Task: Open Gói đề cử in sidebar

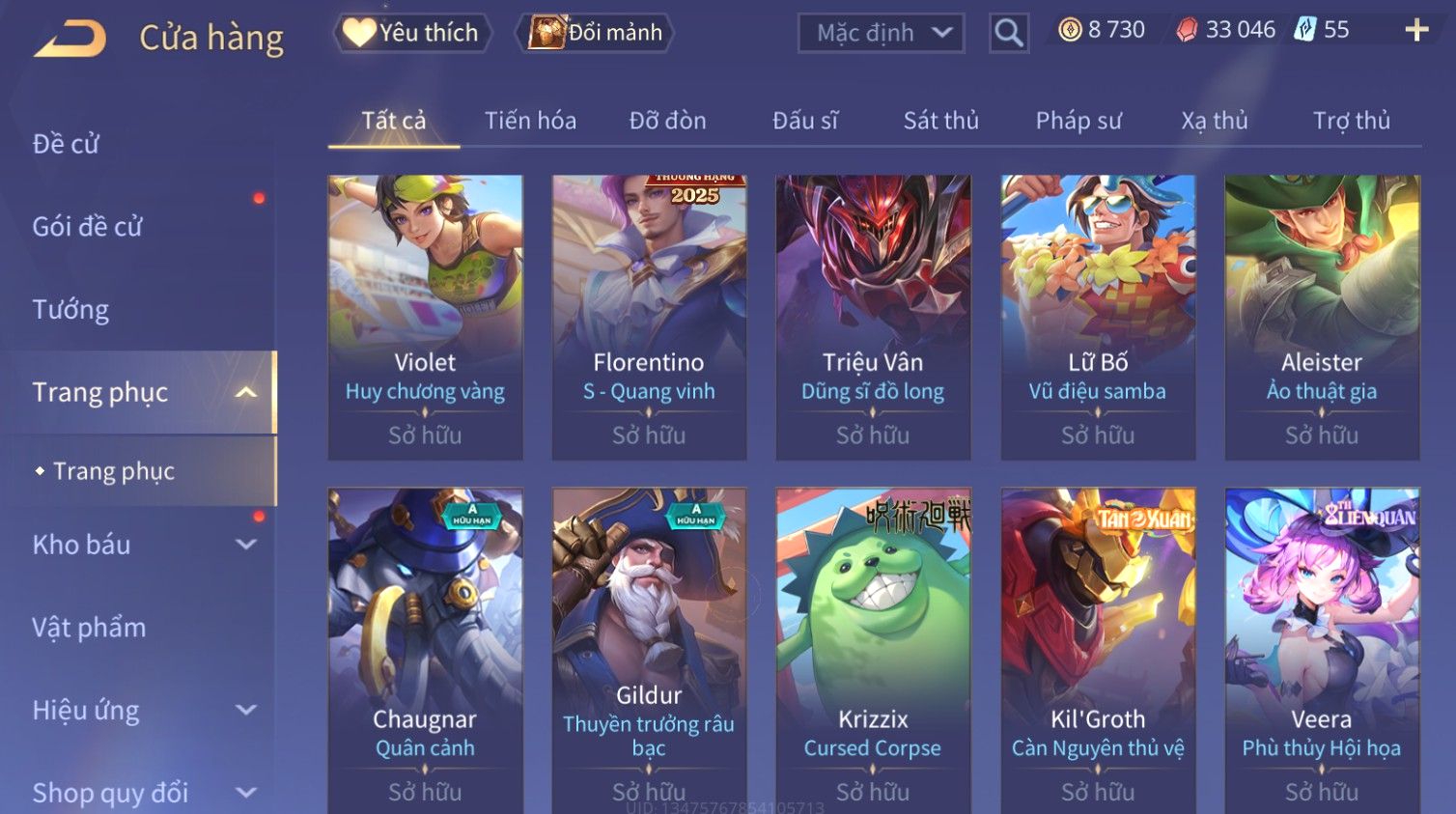Action: point(87,227)
